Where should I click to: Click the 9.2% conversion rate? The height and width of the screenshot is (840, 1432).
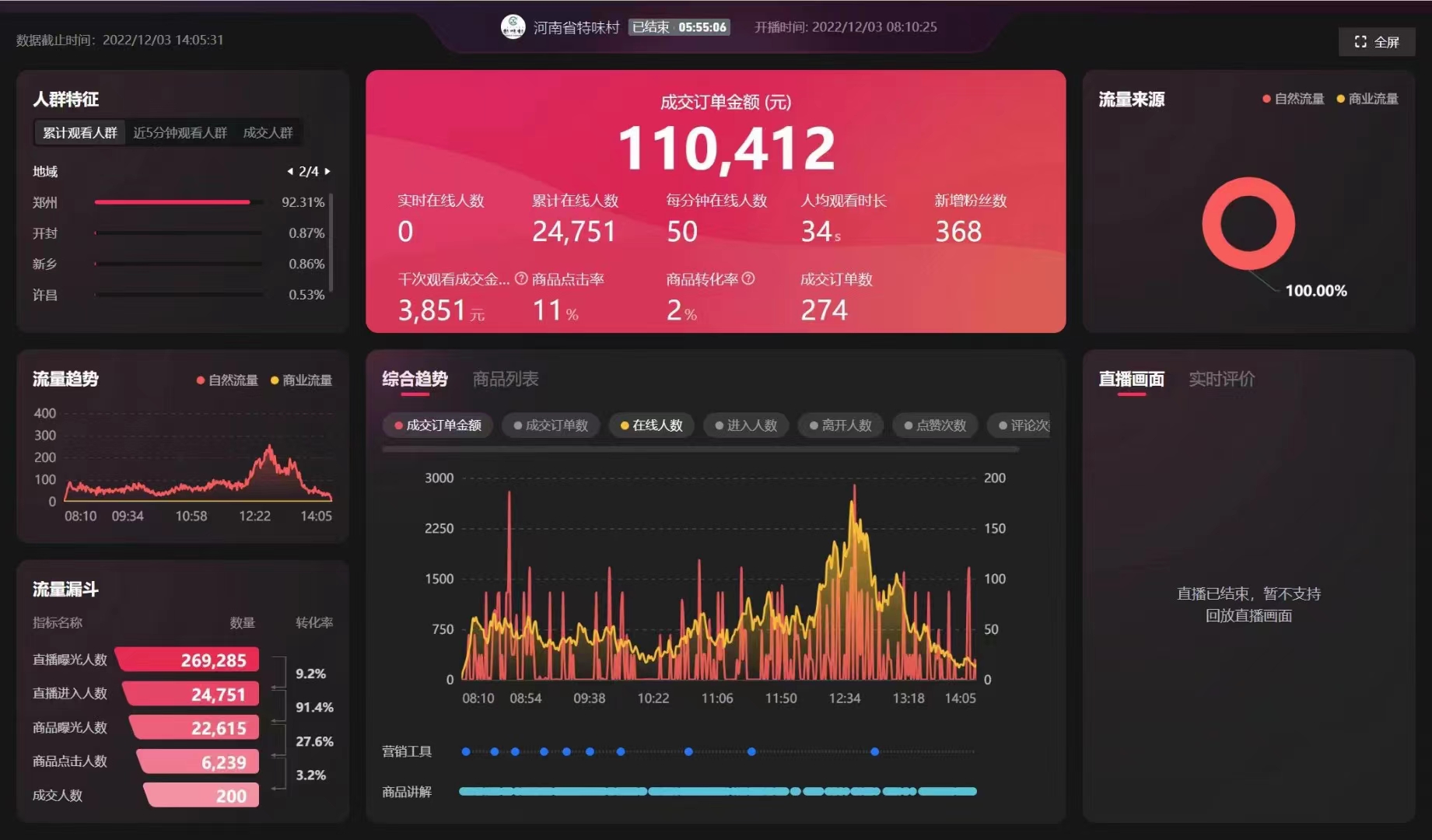pos(310,674)
